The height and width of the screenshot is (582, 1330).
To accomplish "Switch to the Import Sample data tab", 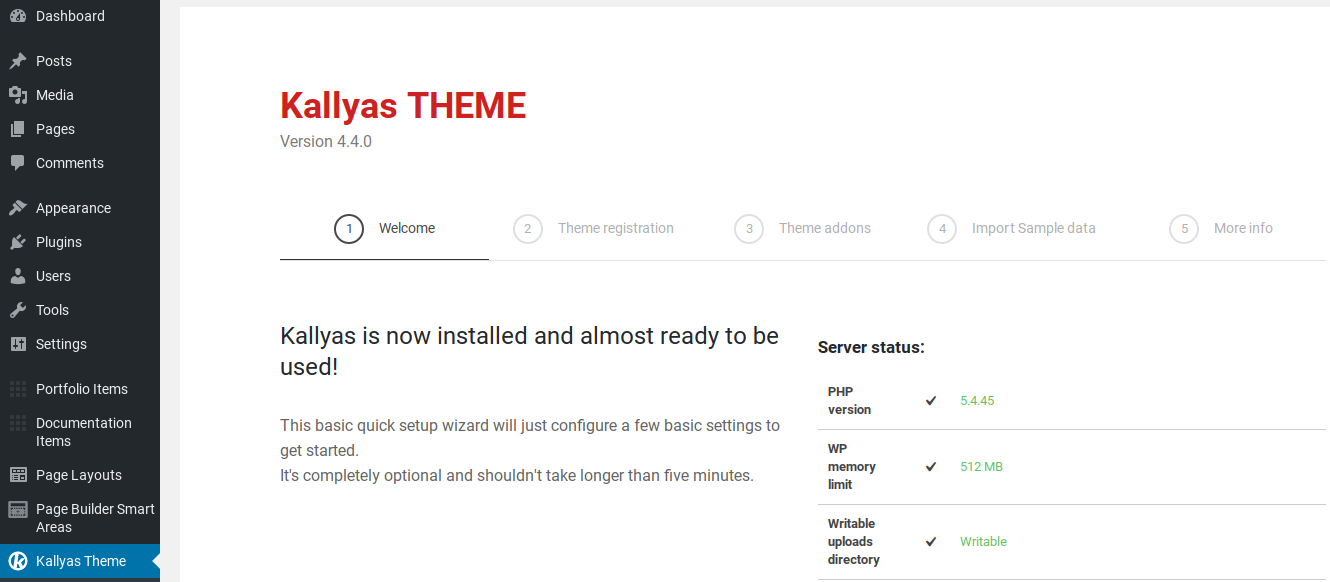I will [x=1011, y=229].
